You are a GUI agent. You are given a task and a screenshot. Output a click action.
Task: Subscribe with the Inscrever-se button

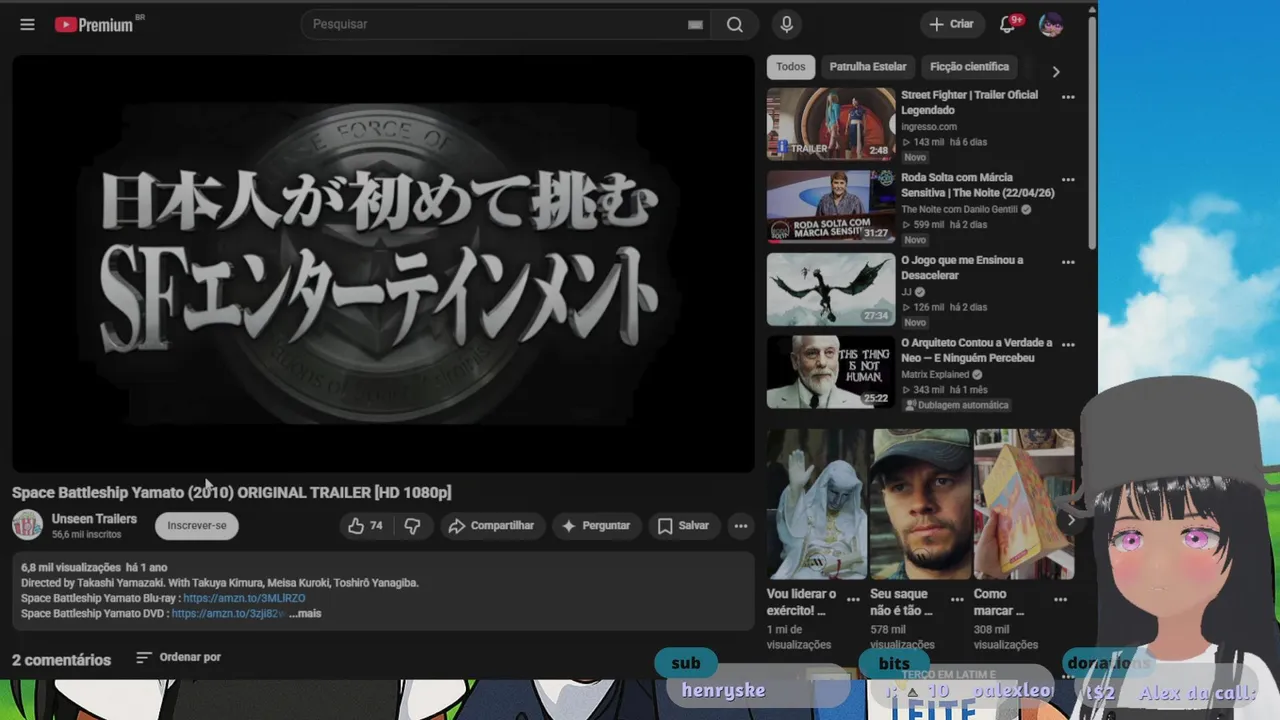[197, 525]
